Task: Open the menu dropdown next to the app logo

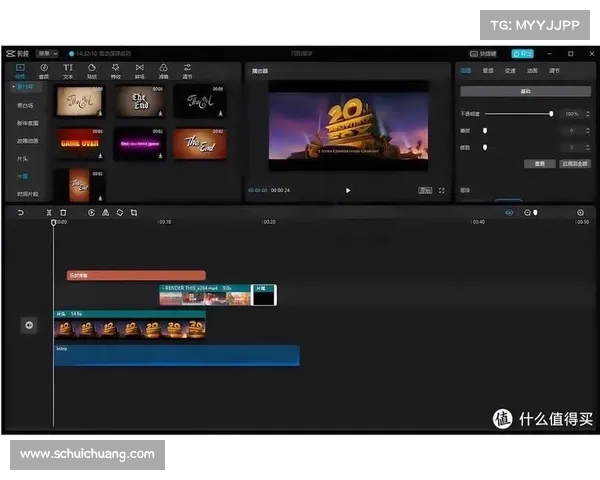Action: (47, 54)
